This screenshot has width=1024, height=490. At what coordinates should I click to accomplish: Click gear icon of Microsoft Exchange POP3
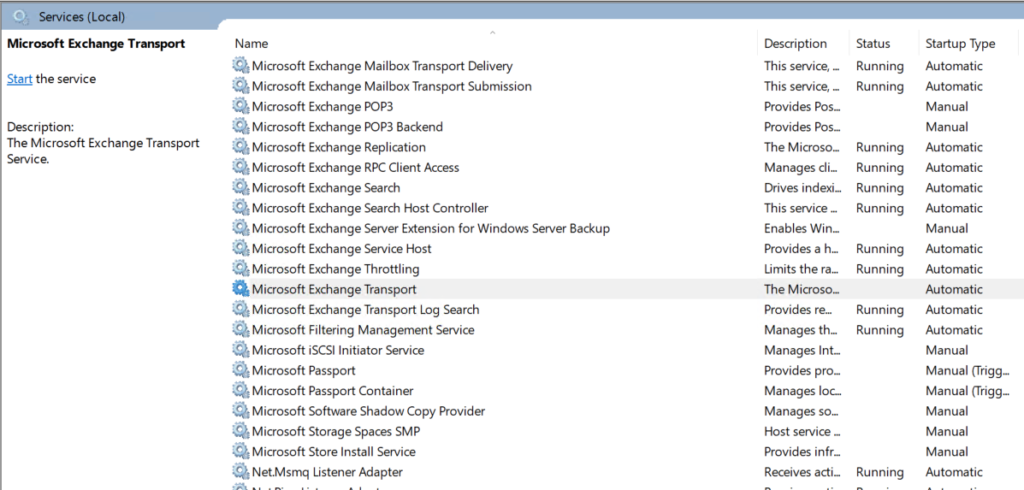pos(240,106)
